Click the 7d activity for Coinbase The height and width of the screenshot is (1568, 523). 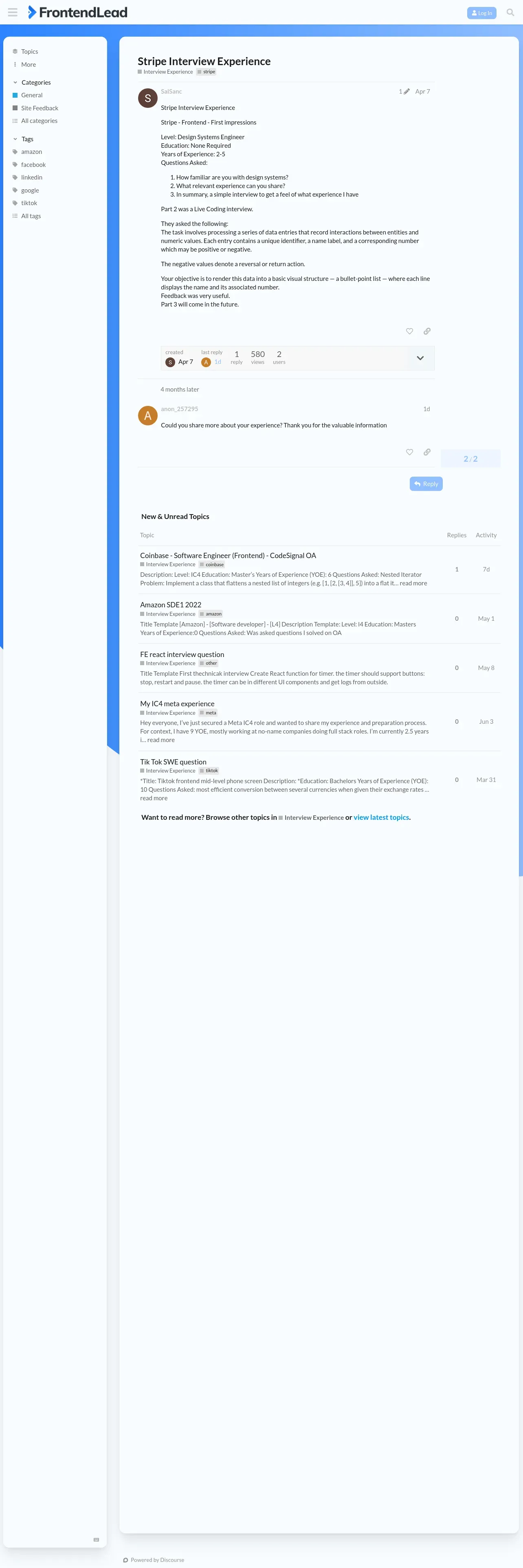pos(486,569)
